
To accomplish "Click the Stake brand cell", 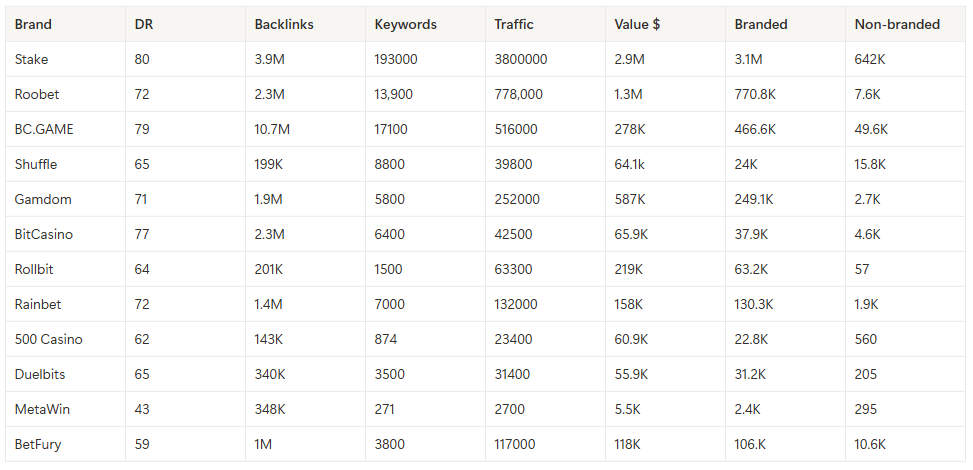I will [65, 59].
